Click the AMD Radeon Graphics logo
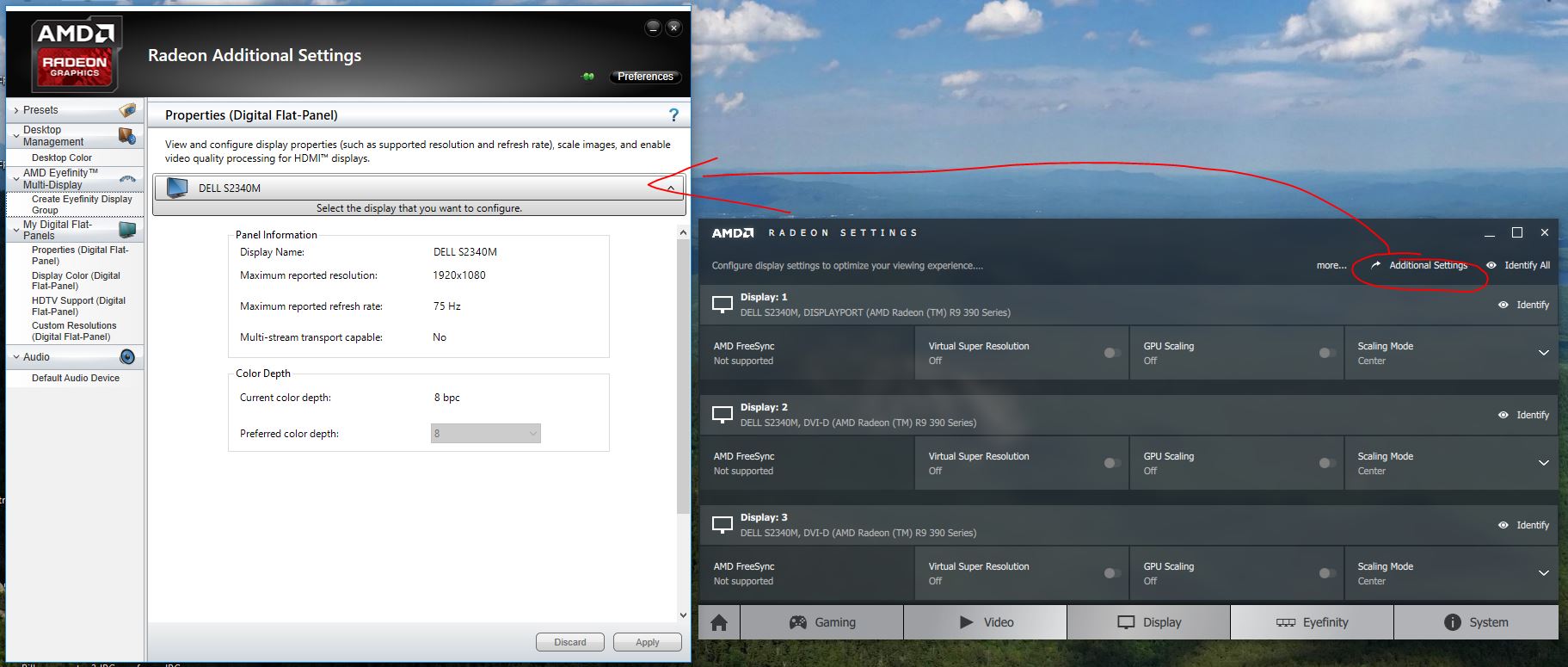The height and width of the screenshot is (667, 1568). pyautogui.click(x=75, y=54)
